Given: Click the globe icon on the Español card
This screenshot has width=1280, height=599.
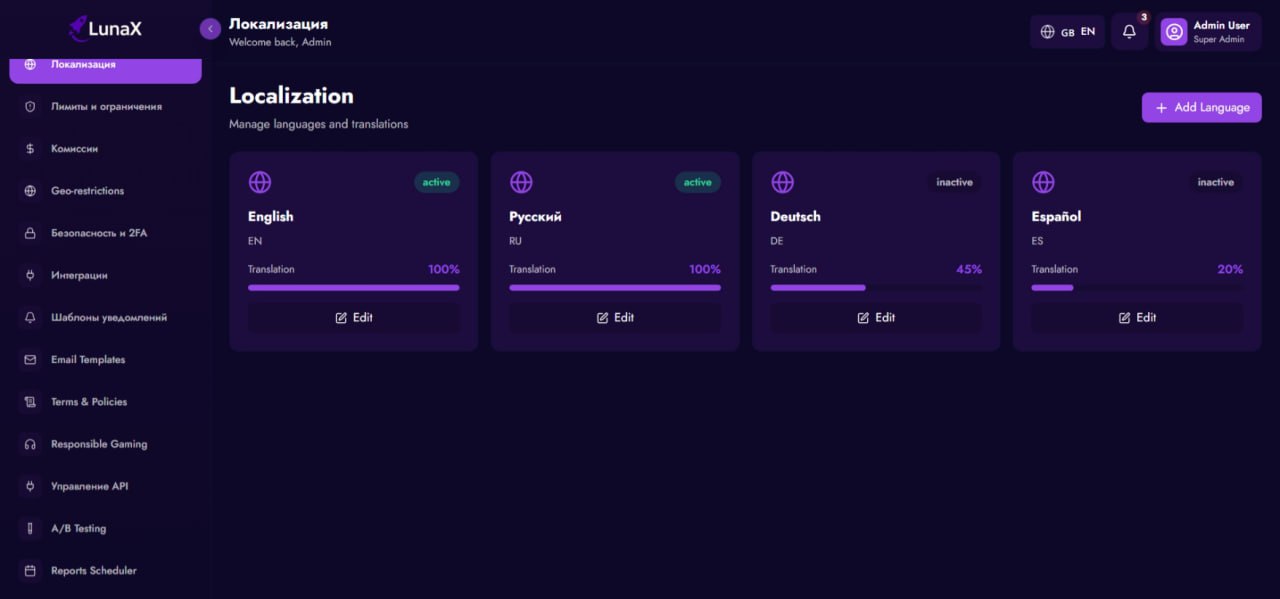Looking at the screenshot, I should click(x=1043, y=182).
